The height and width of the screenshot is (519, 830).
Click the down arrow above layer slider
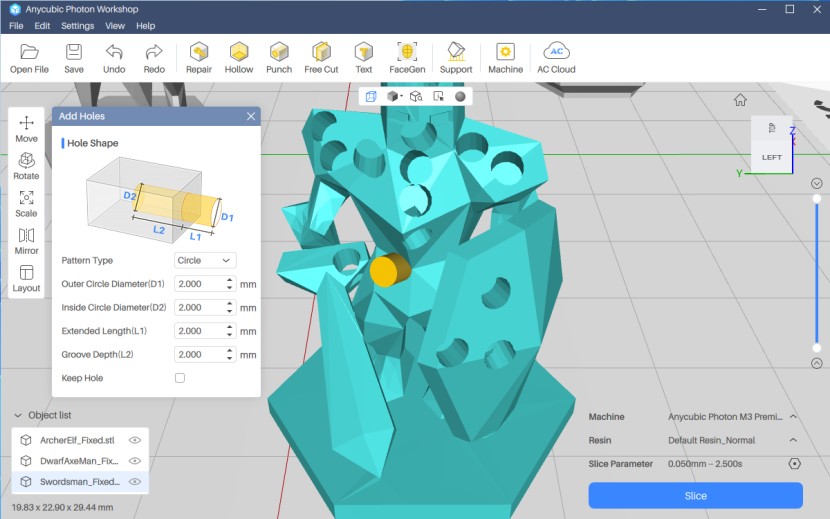[x=817, y=183]
